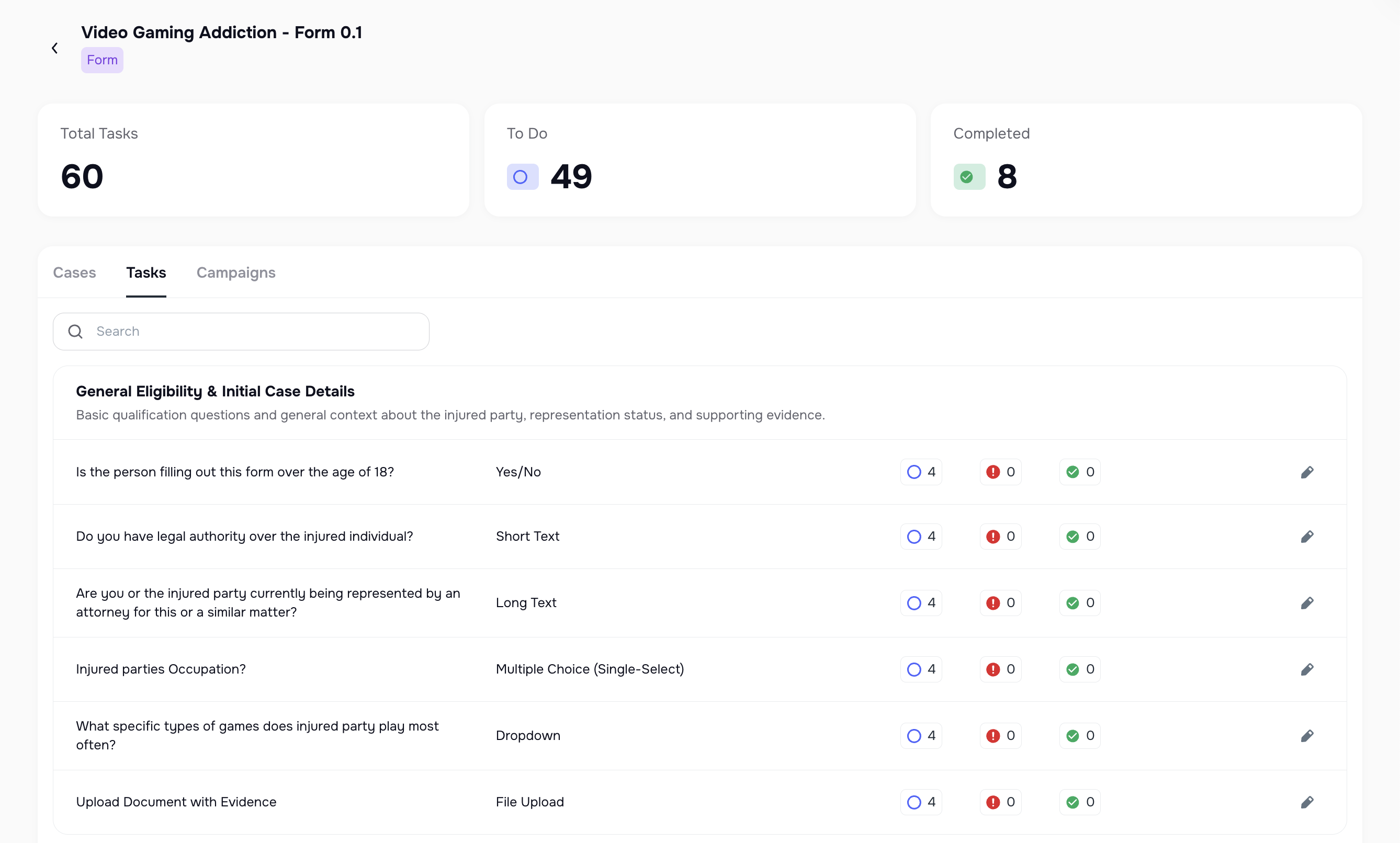The width and height of the screenshot is (1400, 843).
Task: Click the File Upload type on evidence task
Action: pyautogui.click(x=529, y=802)
